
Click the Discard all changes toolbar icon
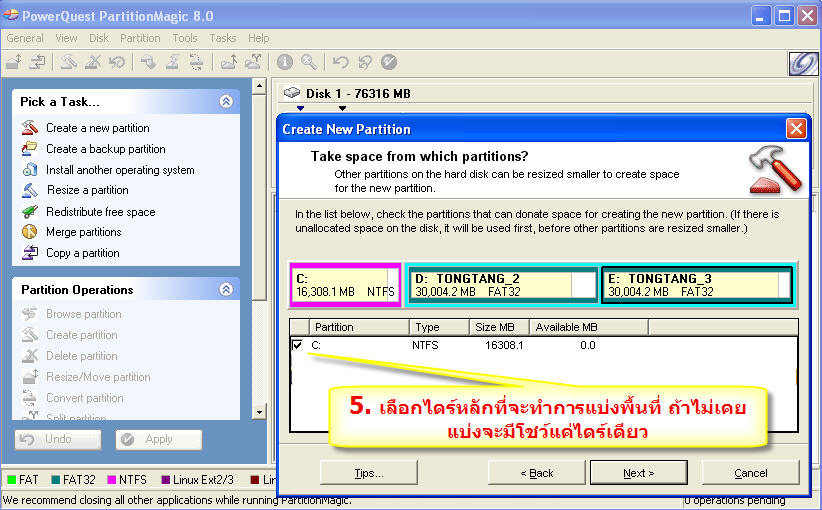tap(365, 62)
